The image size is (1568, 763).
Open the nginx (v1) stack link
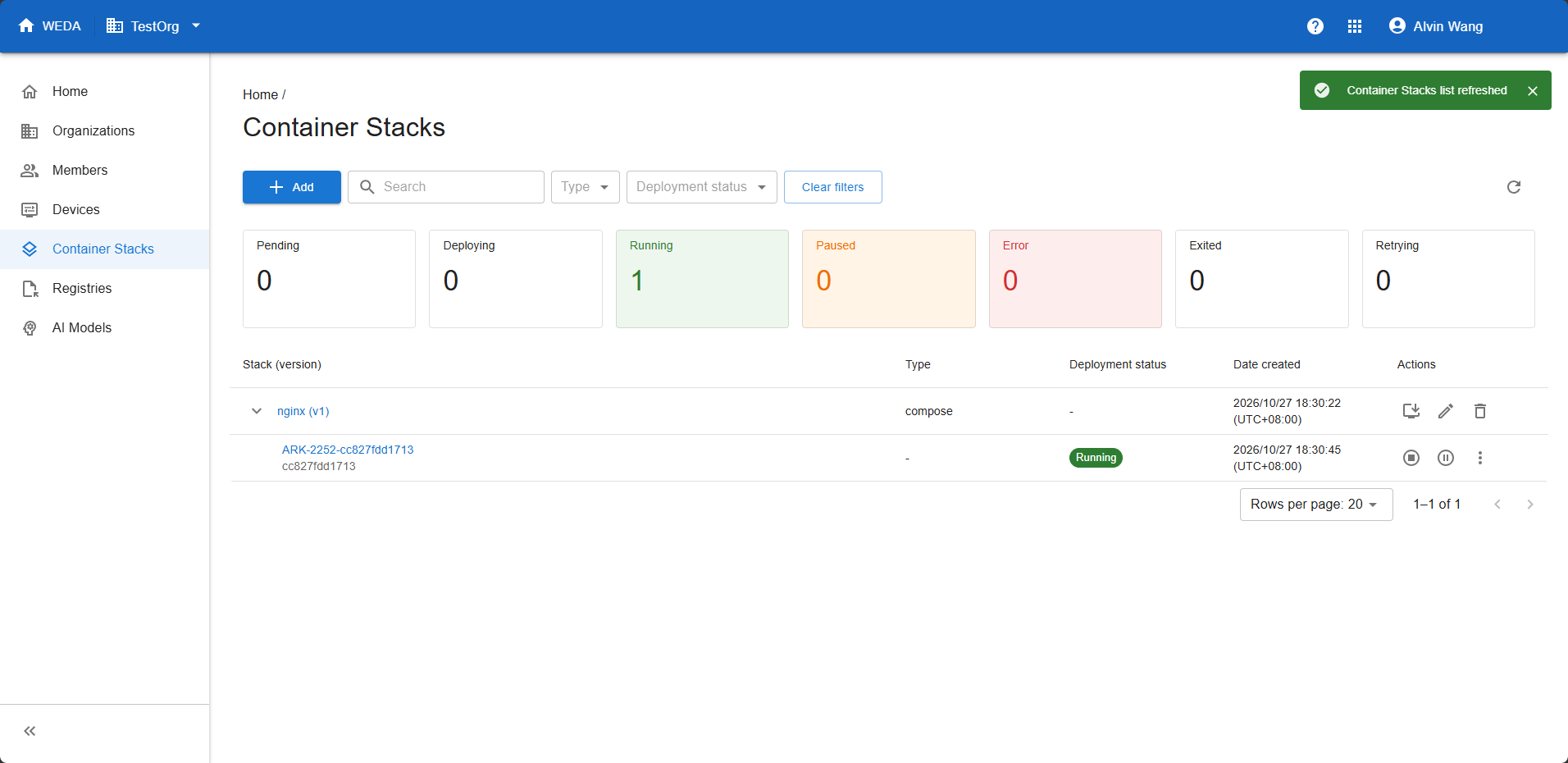click(x=303, y=411)
